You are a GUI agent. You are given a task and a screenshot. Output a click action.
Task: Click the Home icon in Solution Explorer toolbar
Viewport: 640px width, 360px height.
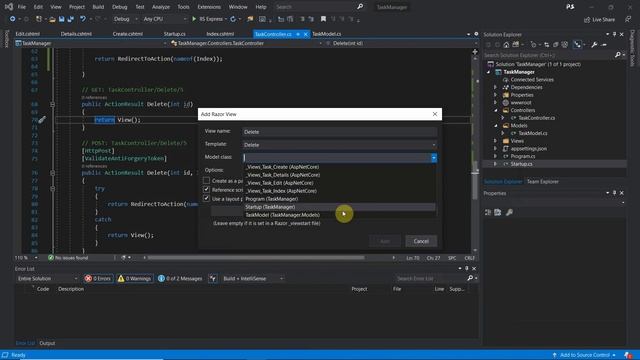[506, 45]
